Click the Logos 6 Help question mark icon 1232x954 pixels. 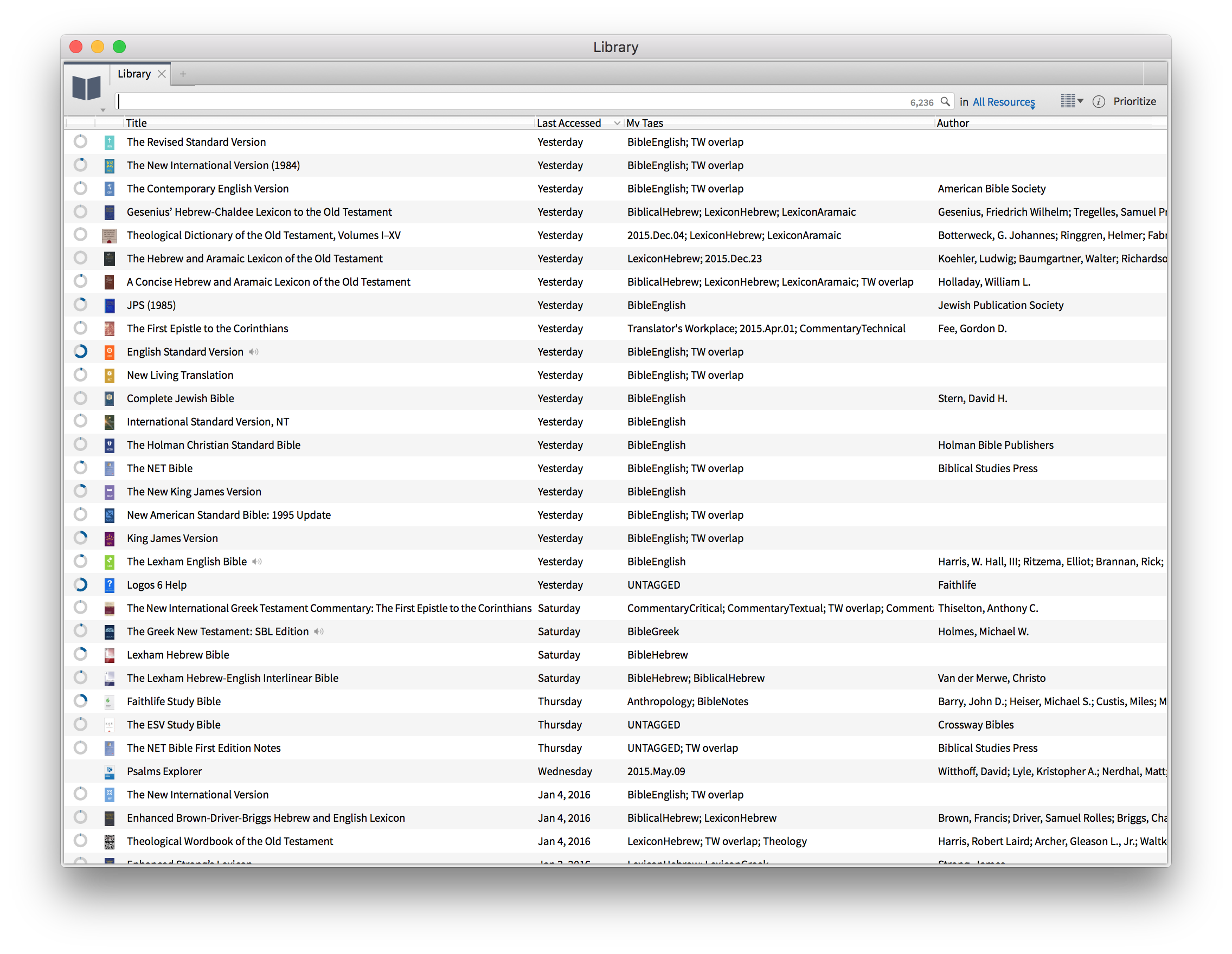[x=110, y=585]
